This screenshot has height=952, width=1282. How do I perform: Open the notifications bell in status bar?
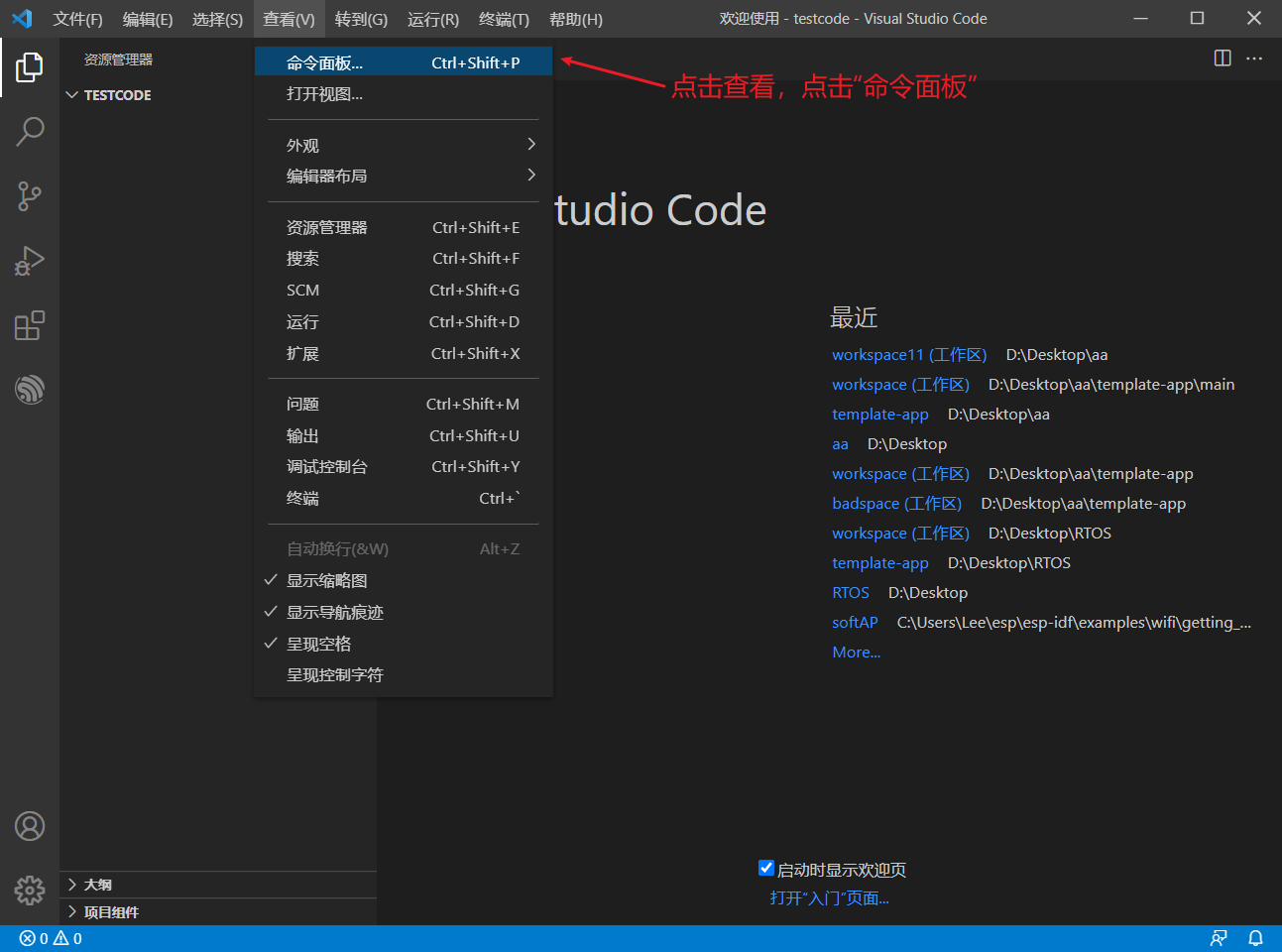pyautogui.click(x=1255, y=938)
